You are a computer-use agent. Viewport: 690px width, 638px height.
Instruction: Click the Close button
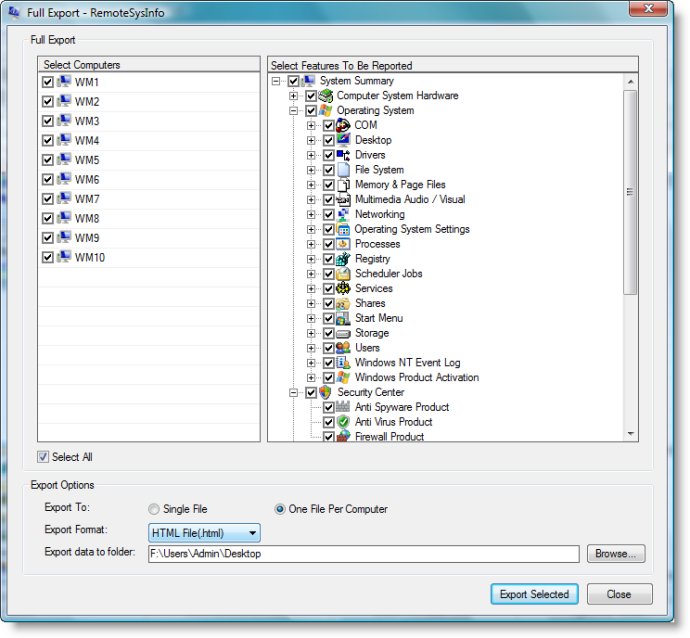tap(619, 594)
